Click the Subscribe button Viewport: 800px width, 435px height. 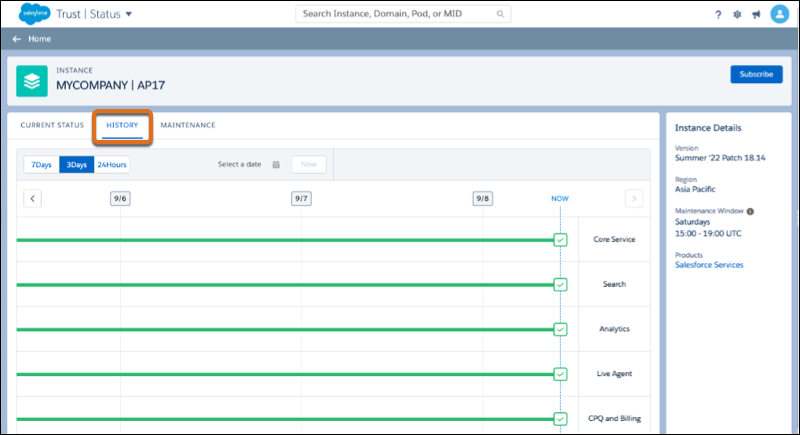(756, 74)
